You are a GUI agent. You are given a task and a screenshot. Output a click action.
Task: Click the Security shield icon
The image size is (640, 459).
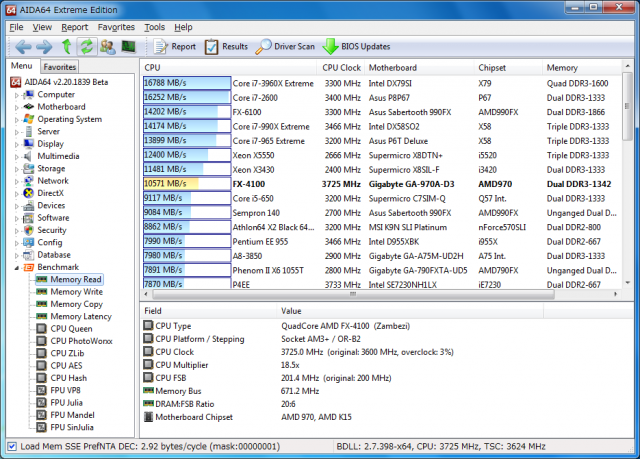pyautogui.click(x=29, y=230)
